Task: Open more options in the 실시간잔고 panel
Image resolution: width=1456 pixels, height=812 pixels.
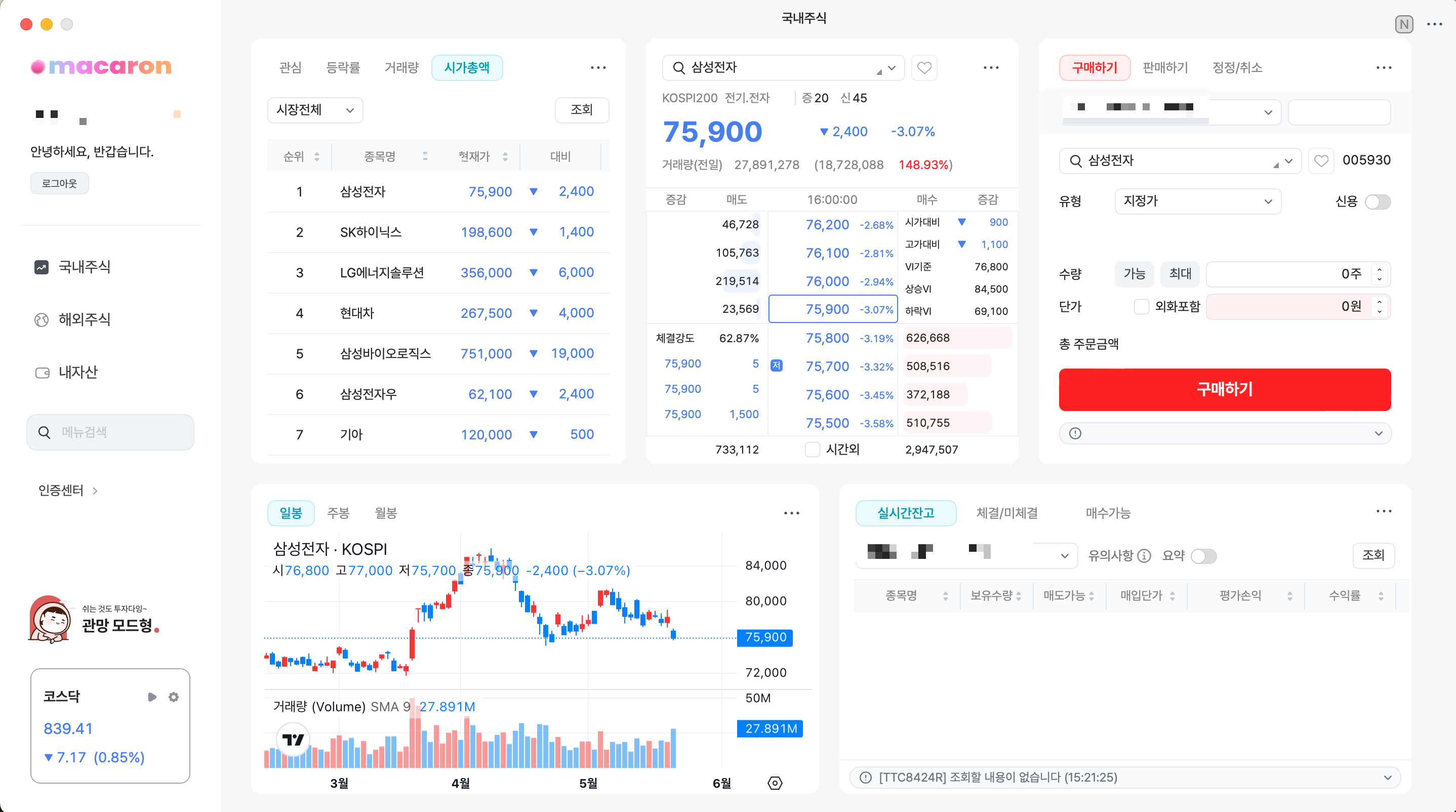Action: 1384,511
